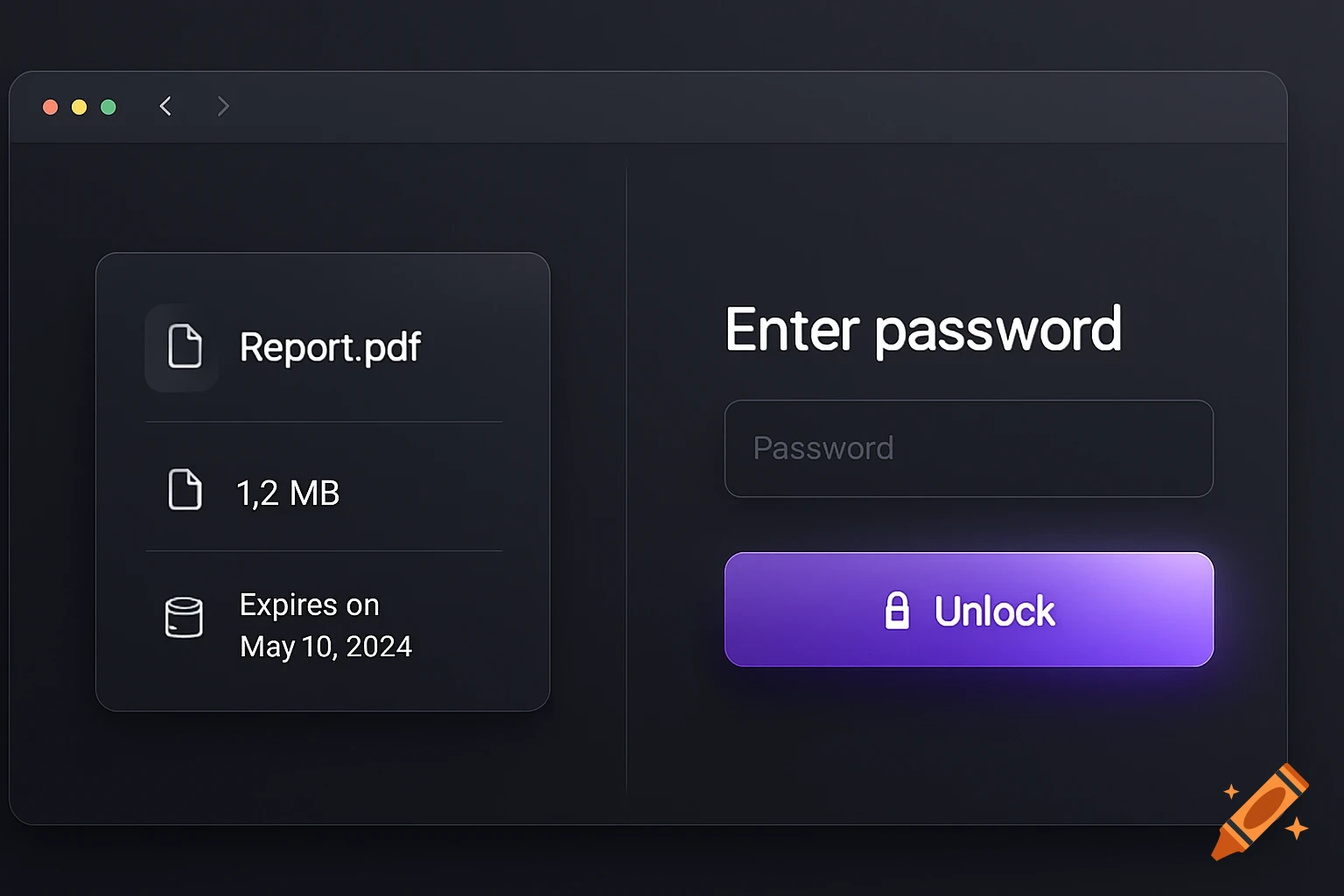Click the green zoom traffic light
The image size is (1344, 896).
click(108, 106)
